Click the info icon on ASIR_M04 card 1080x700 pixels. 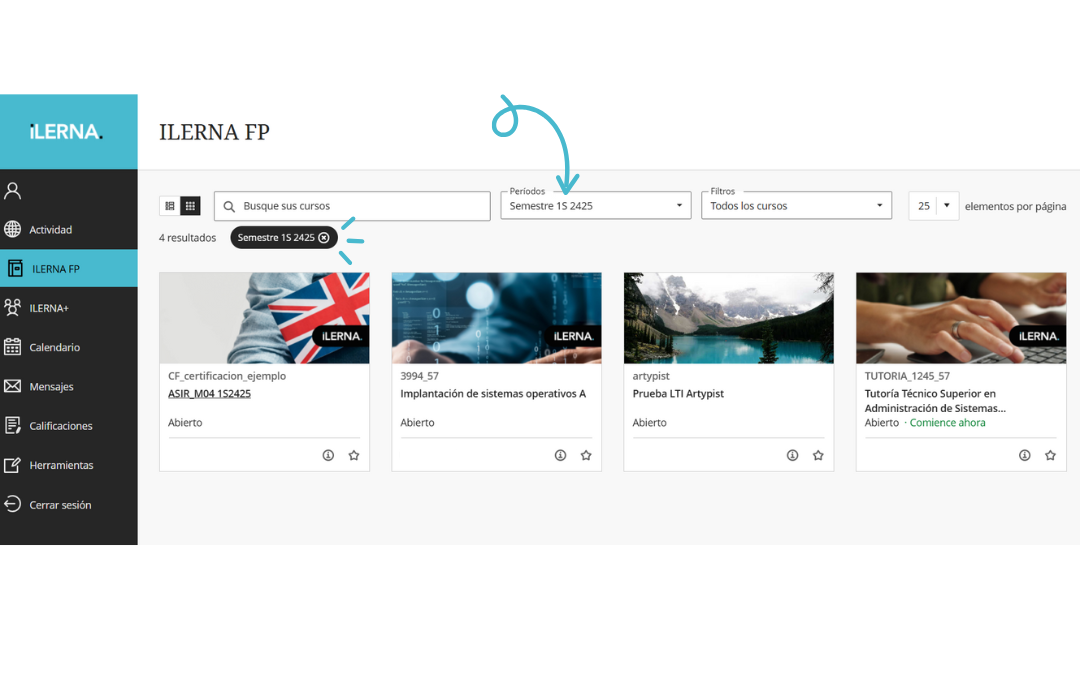click(x=329, y=455)
